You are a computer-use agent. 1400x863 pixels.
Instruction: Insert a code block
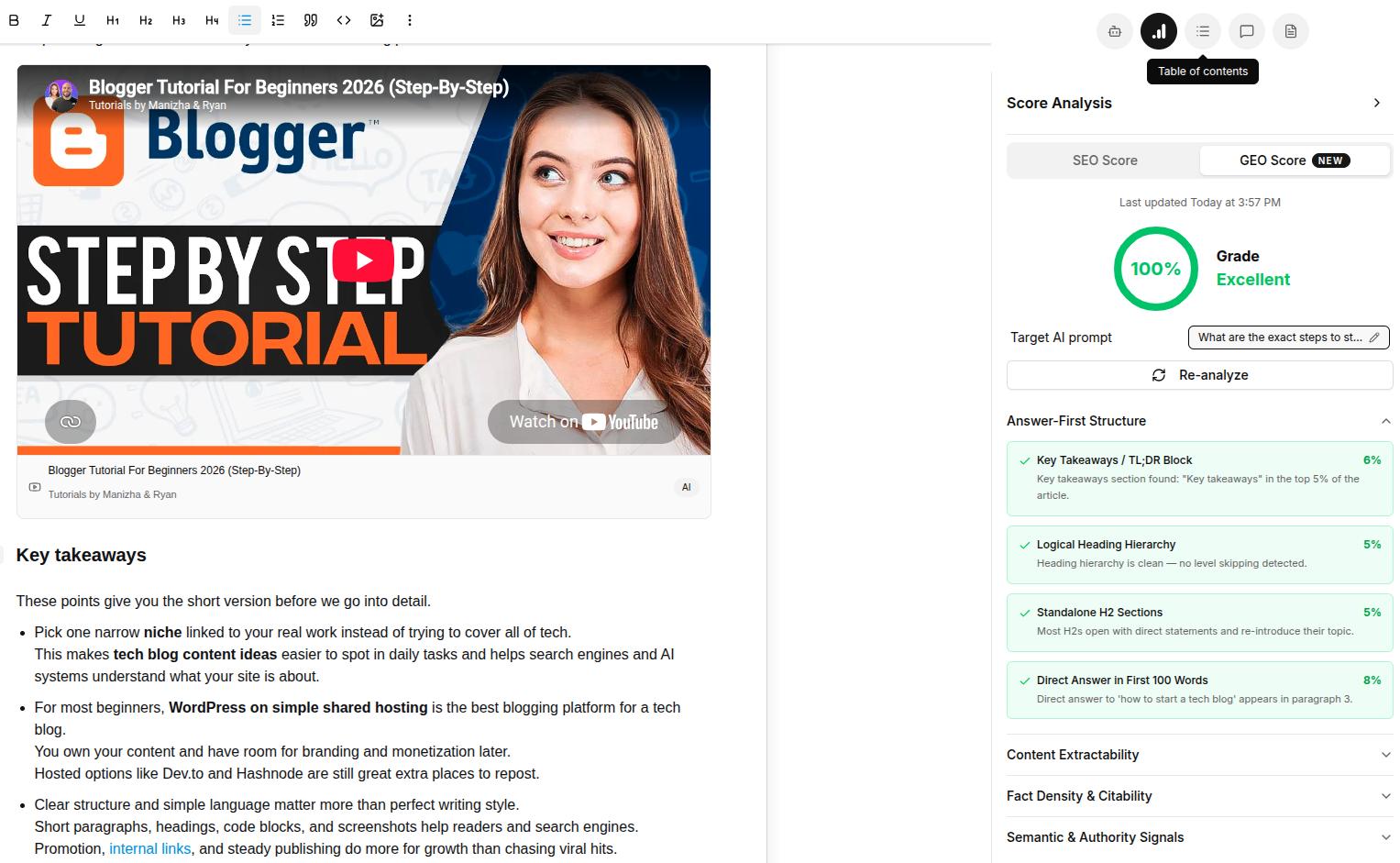click(344, 20)
